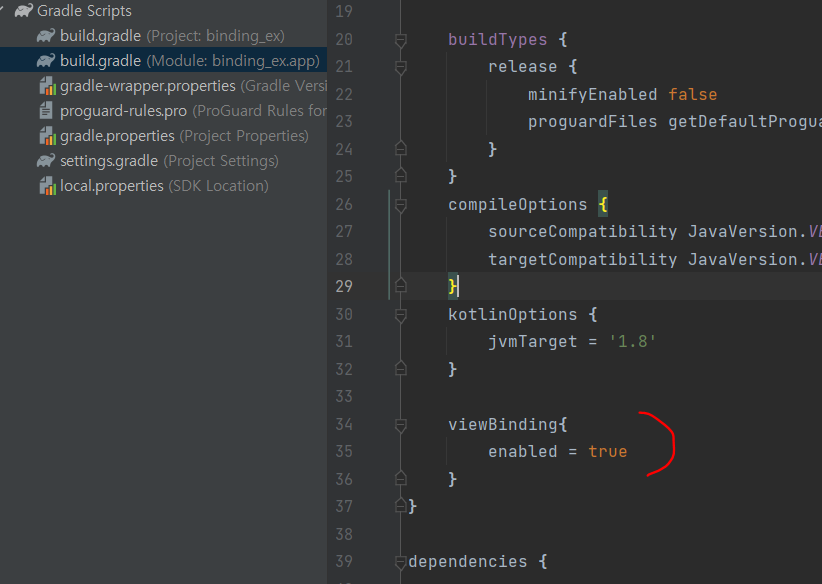
Task: Collapse the compileOptions block fold marker
Action: [x=401, y=205]
